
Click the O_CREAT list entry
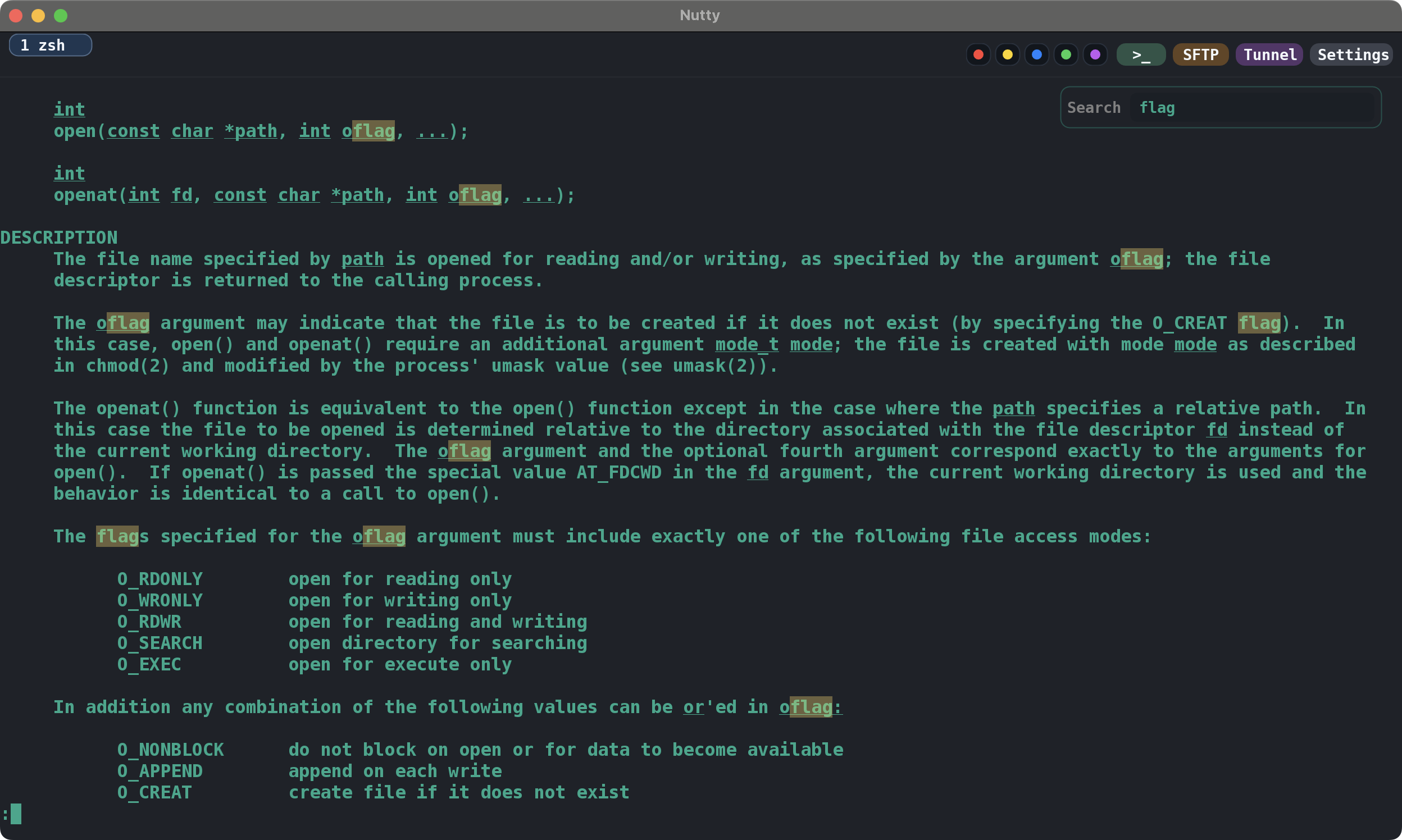pyautogui.click(x=154, y=792)
